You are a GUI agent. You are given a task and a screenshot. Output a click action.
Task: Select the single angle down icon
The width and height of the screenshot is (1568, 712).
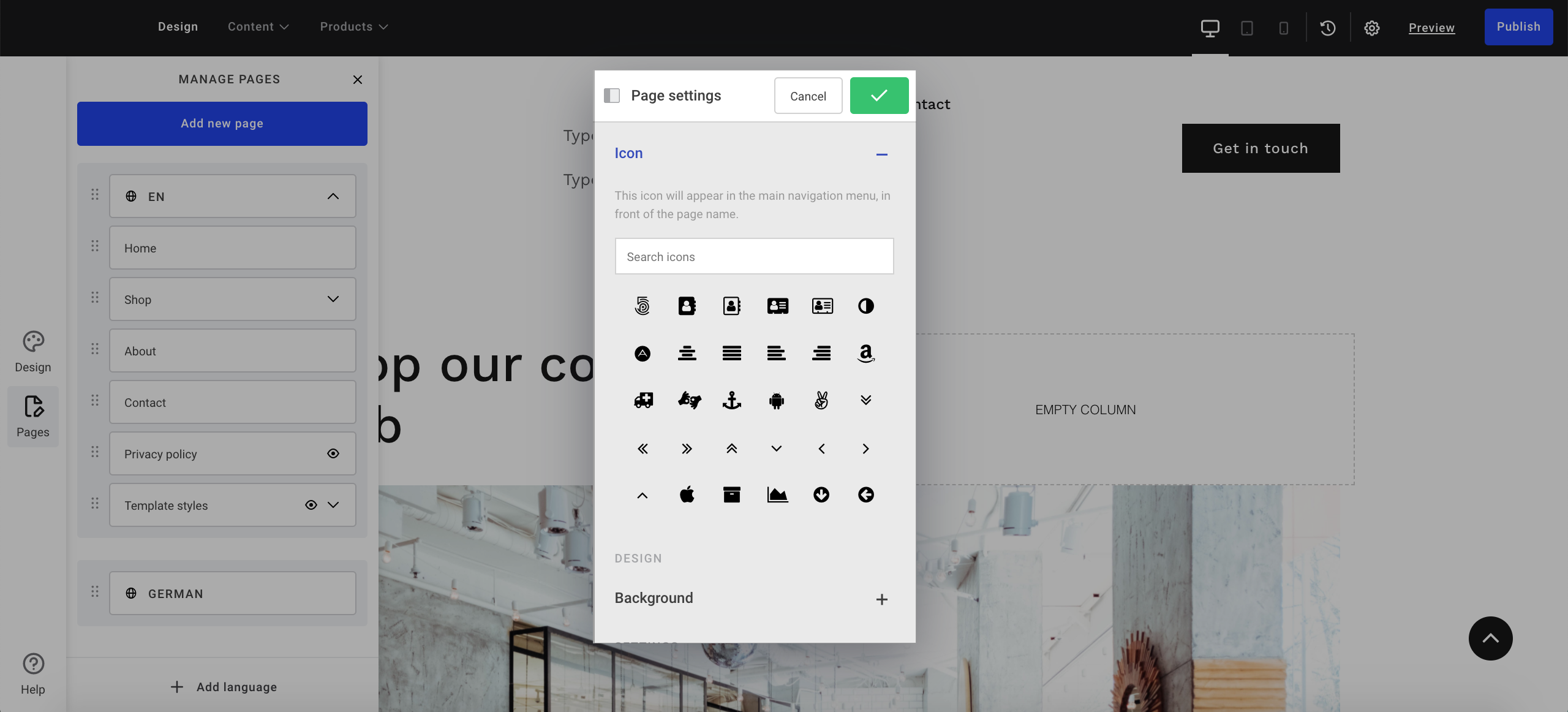point(776,449)
